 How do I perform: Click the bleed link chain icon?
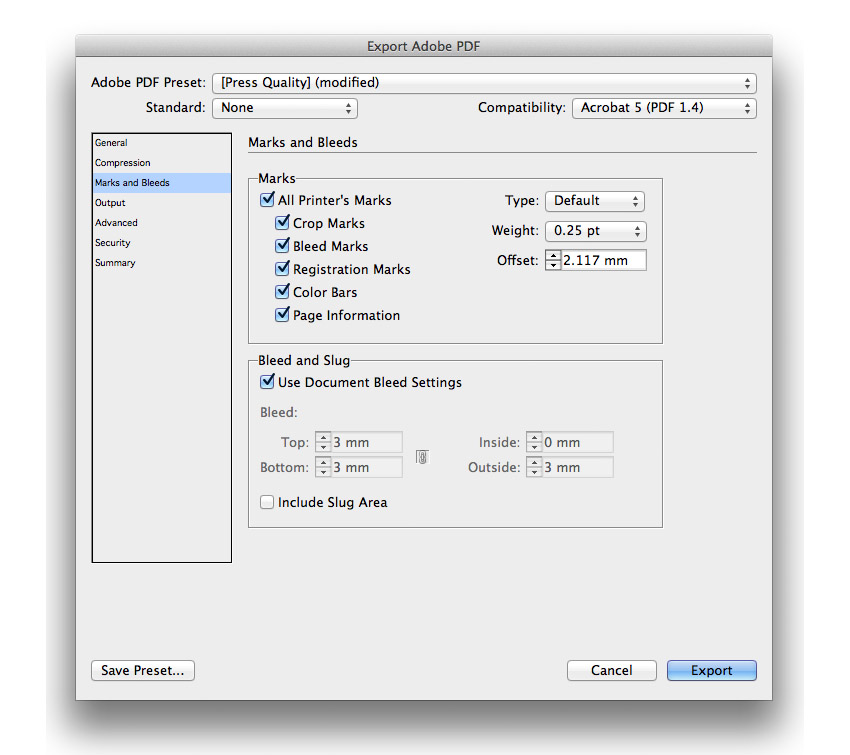tap(422, 457)
